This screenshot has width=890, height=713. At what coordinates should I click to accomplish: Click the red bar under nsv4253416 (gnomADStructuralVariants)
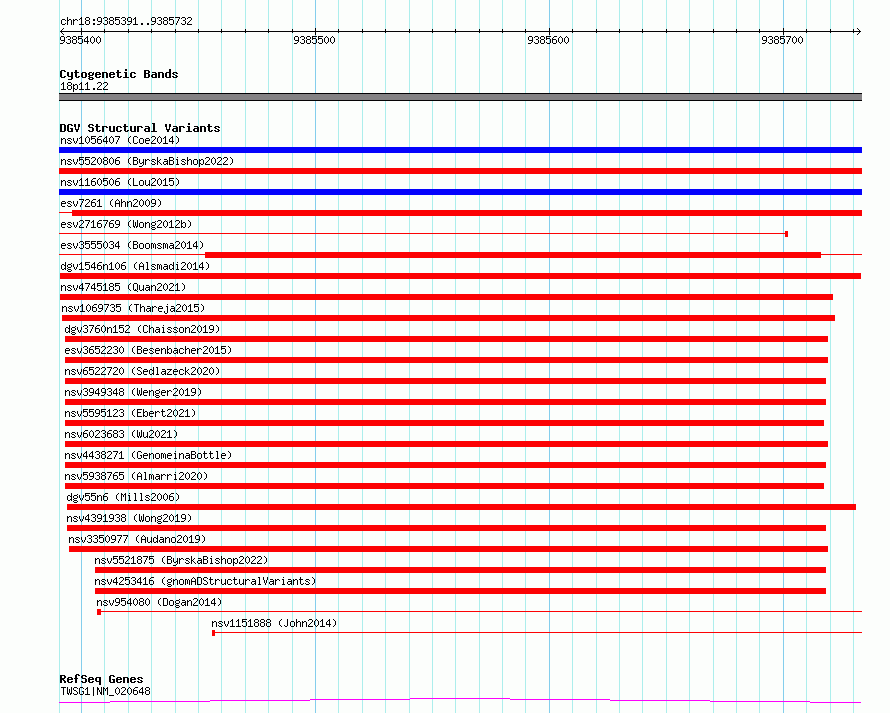click(460, 591)
